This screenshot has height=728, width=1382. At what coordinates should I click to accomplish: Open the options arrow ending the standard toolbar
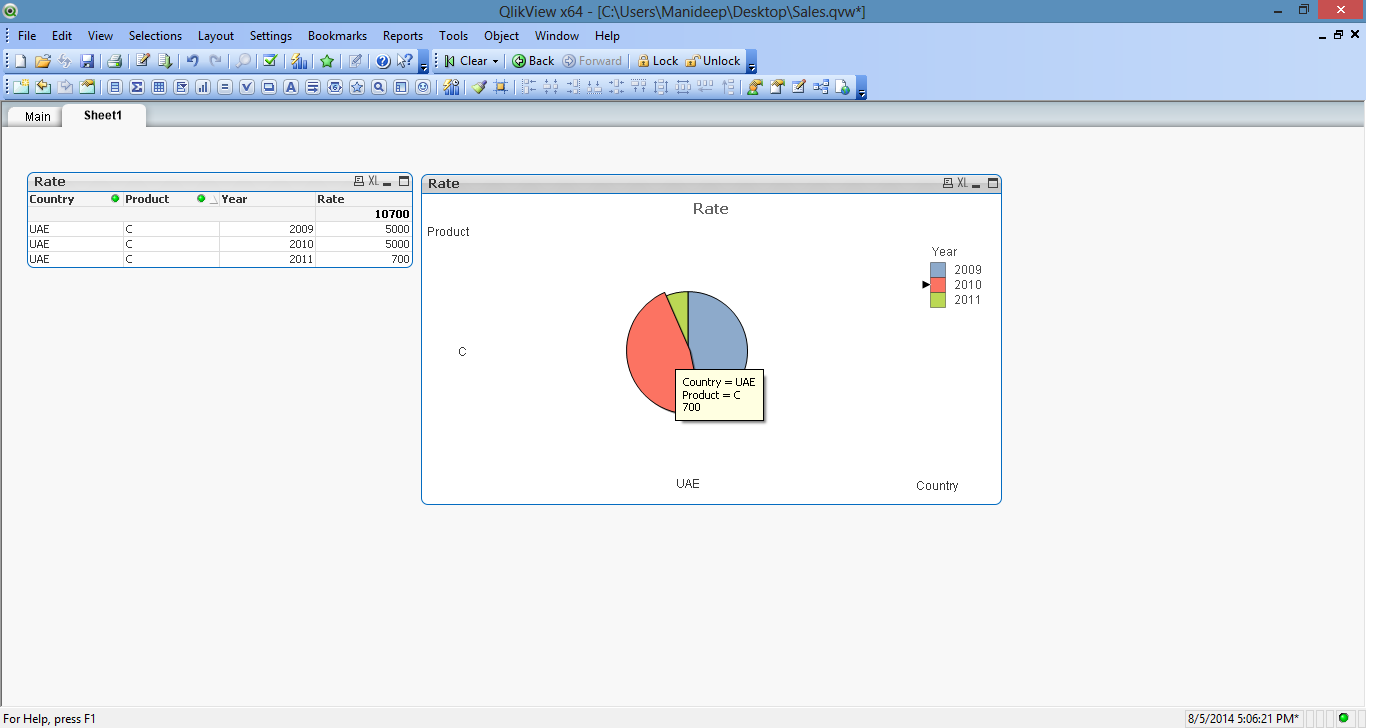click(424, 62)
